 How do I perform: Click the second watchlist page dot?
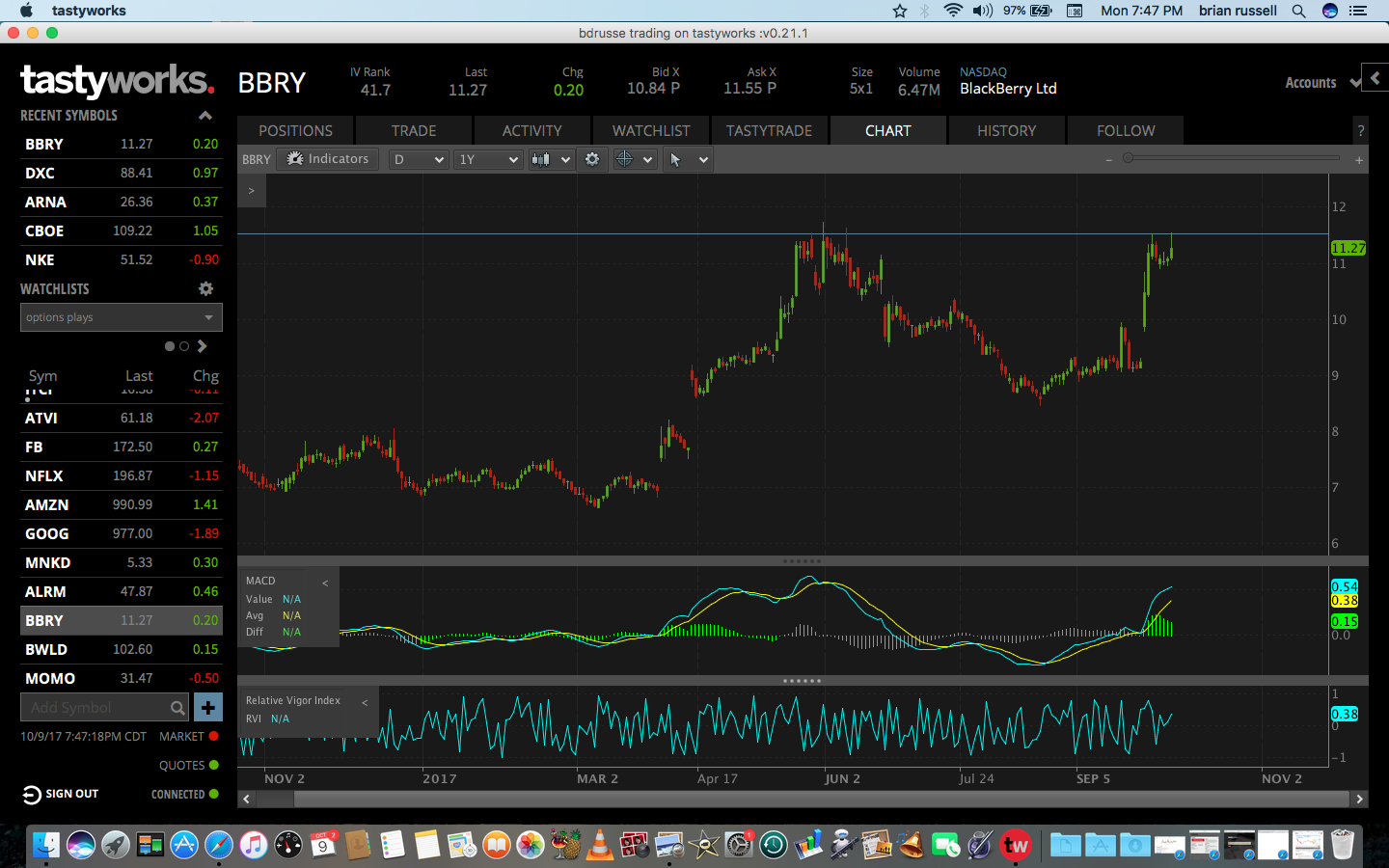pos(184,346)
